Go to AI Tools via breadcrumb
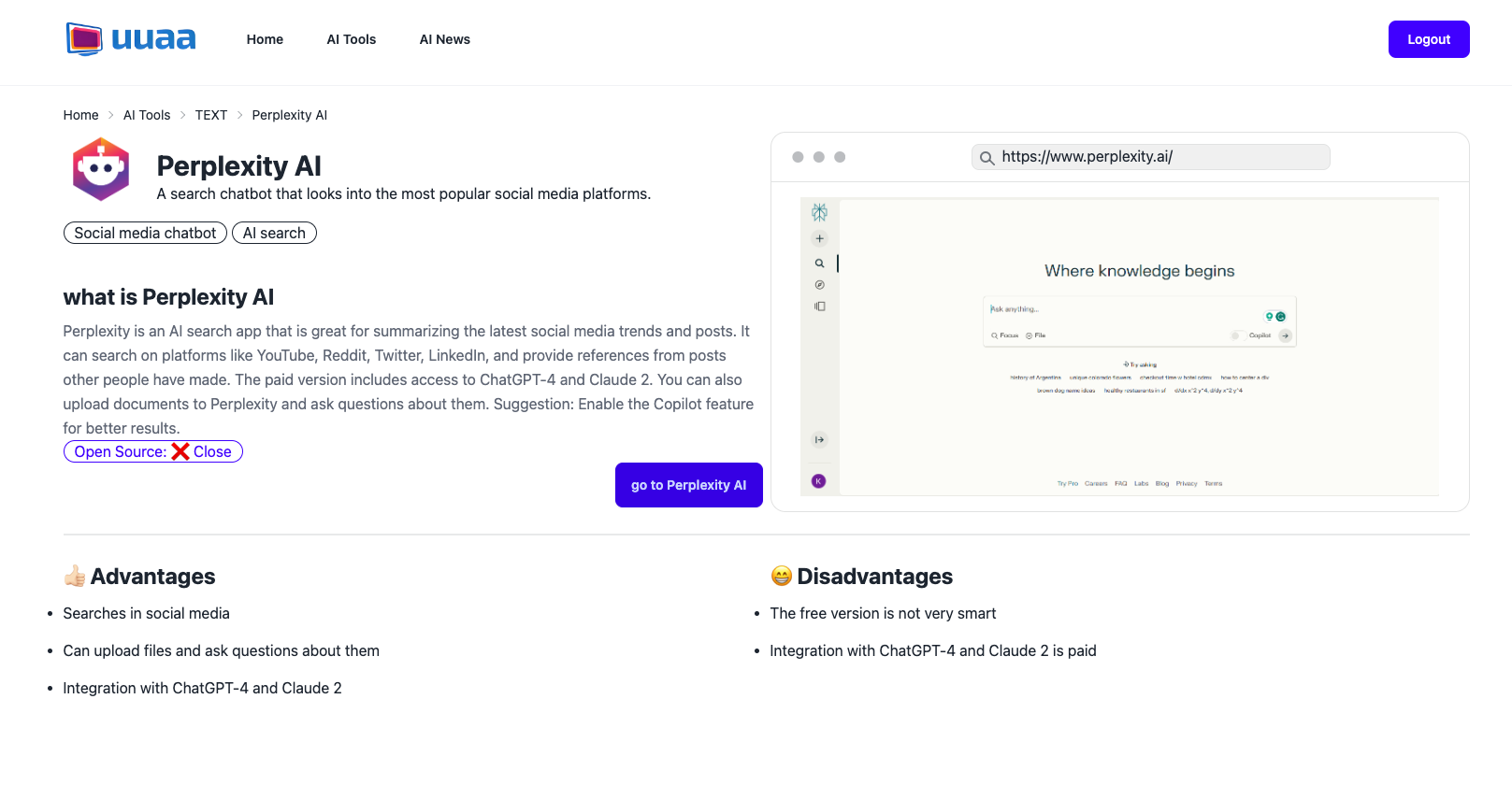Screen dimensions: 1512x799 click(147, 115)
